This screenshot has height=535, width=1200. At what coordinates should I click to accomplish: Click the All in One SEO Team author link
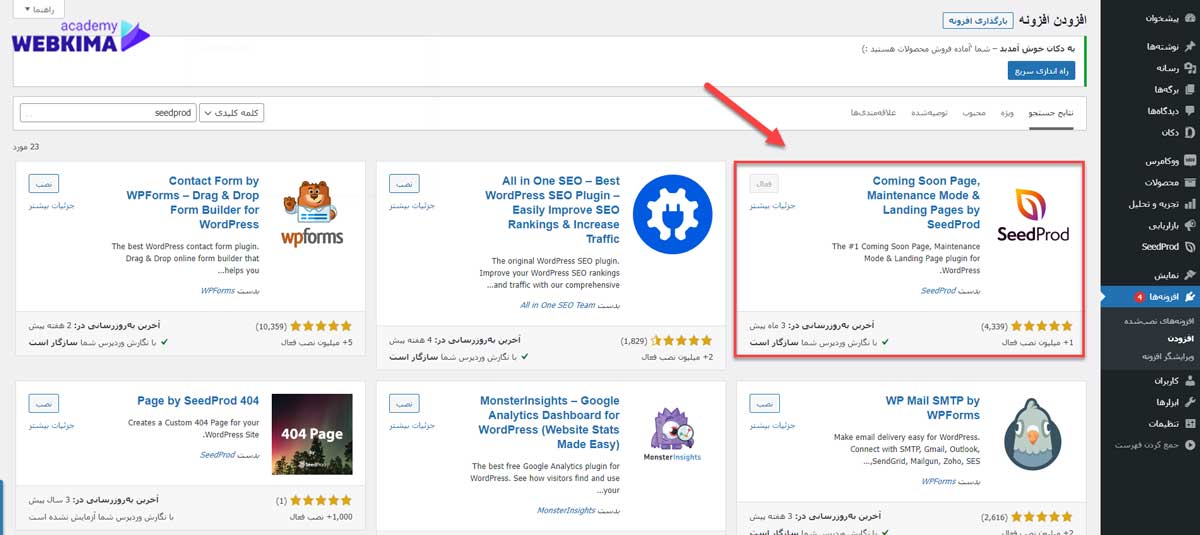pyautogui.click(x=557, y=305)
